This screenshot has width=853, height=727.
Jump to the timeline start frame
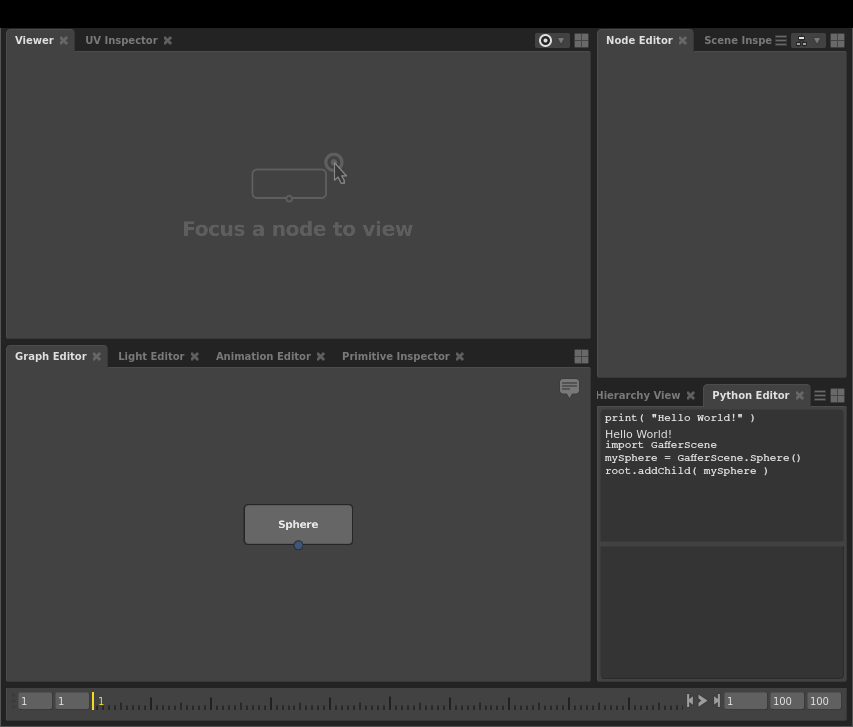pyautogui.click(x=690, y=701)
